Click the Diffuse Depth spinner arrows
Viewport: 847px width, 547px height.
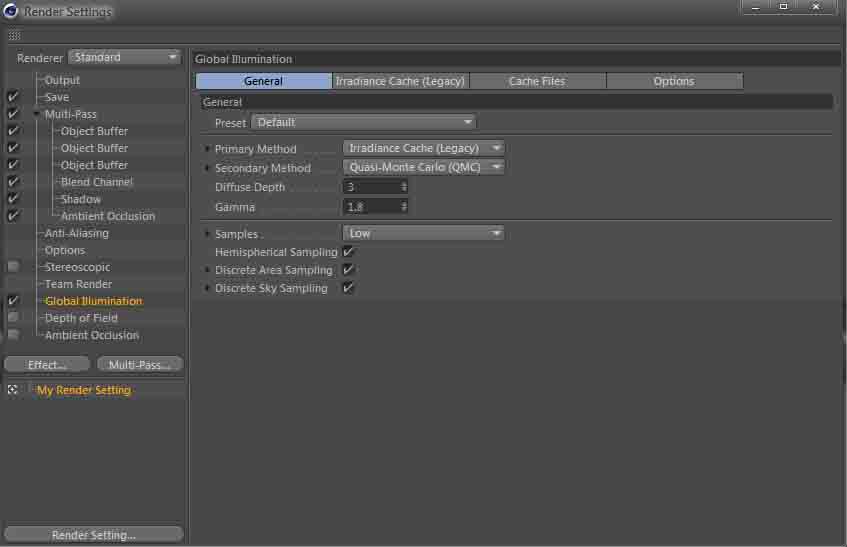click(403, 187)
